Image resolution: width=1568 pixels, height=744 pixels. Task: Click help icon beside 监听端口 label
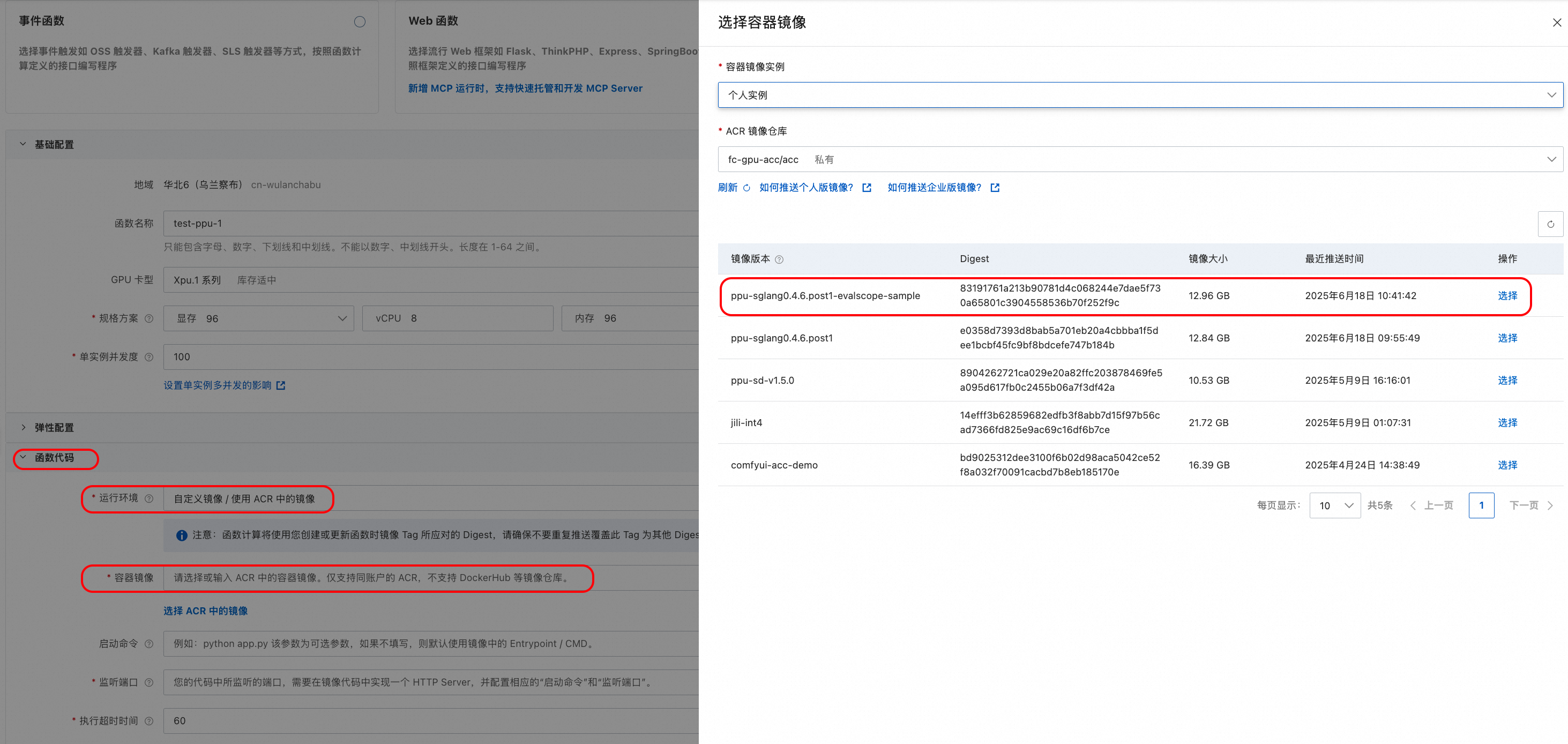tap(149, 682)
